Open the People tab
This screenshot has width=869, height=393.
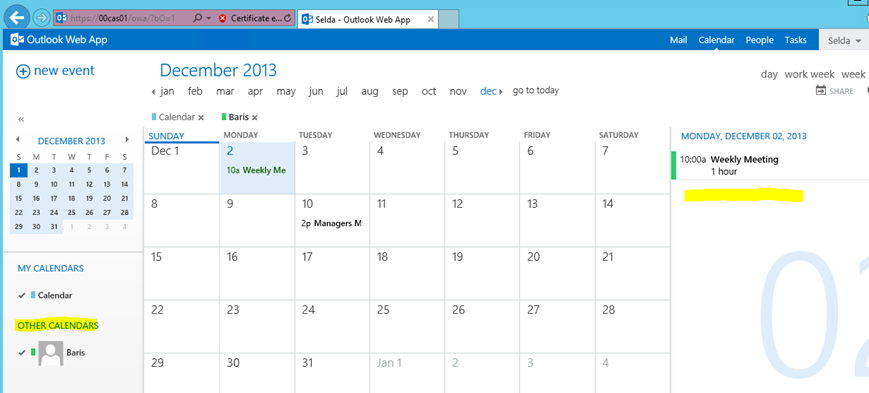(759, 40)
